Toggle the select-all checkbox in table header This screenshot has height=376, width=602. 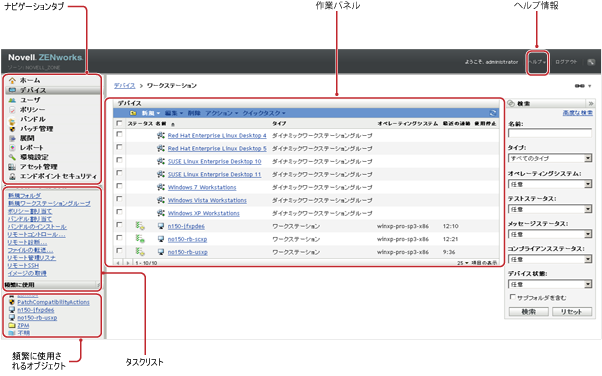pyautogui.click(x=119, y=123)
